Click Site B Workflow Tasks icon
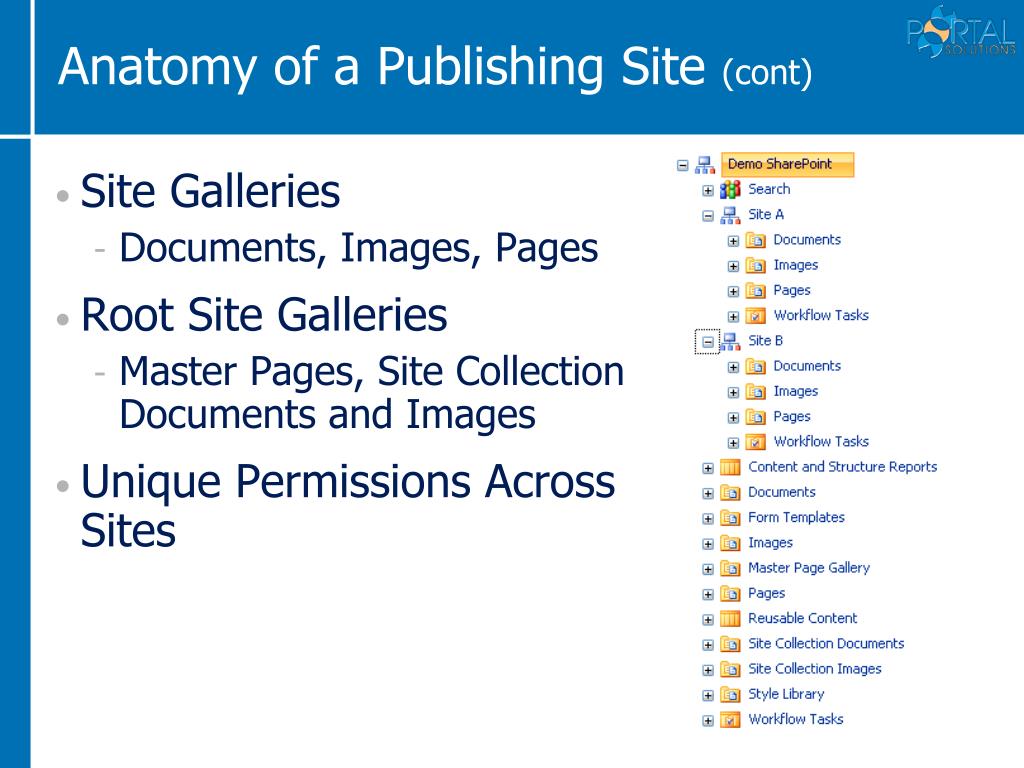Image resolution: width=1024 pixels, height=768 pixels. pyautogui.click(x=756, y=442)
